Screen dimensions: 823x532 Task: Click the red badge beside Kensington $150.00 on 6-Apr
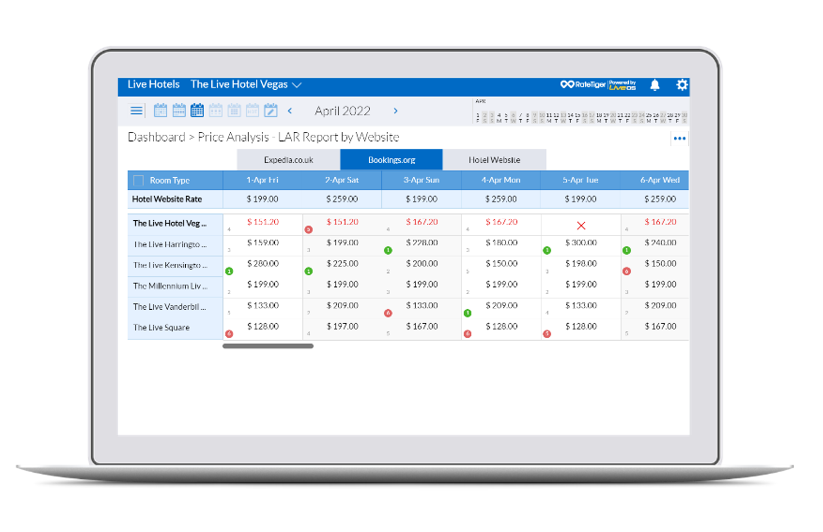click(627, 271)
